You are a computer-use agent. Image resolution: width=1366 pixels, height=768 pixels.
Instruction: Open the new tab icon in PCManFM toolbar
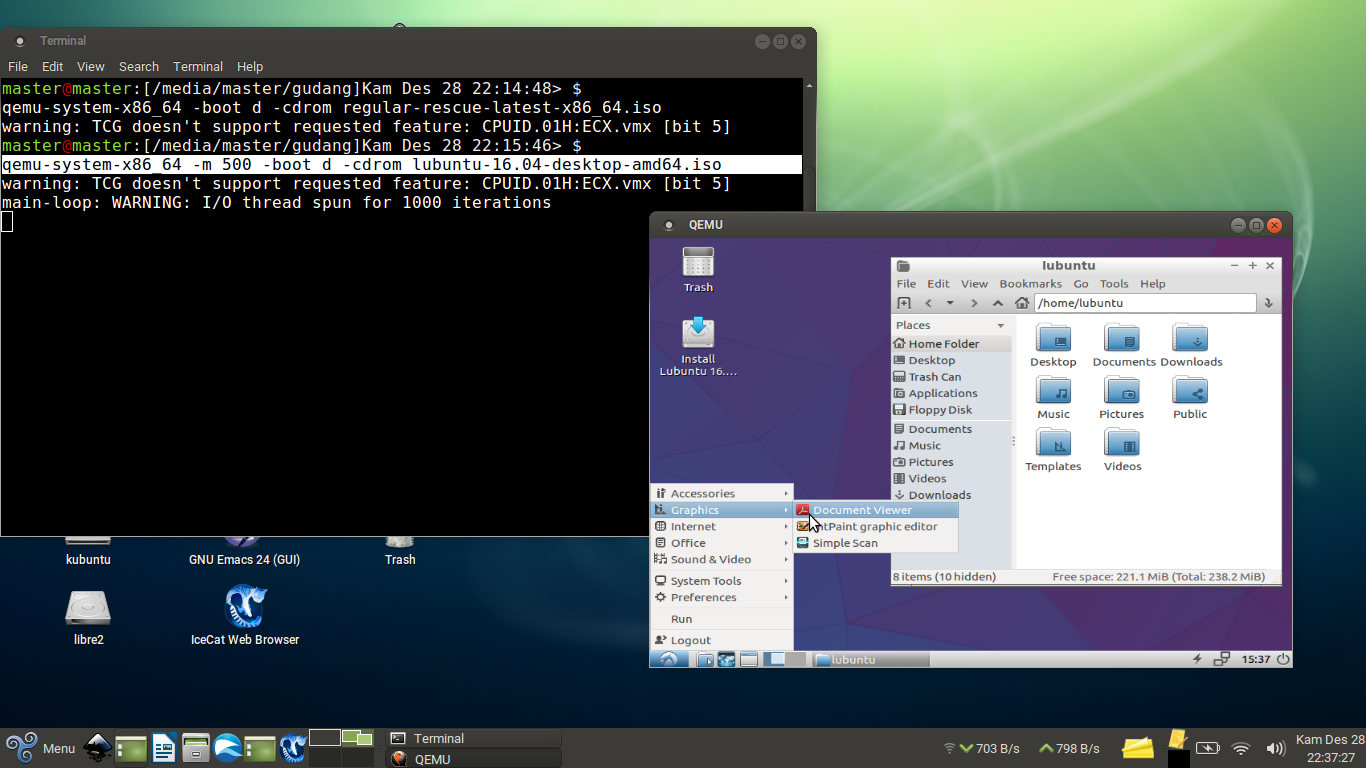point(905,302)
